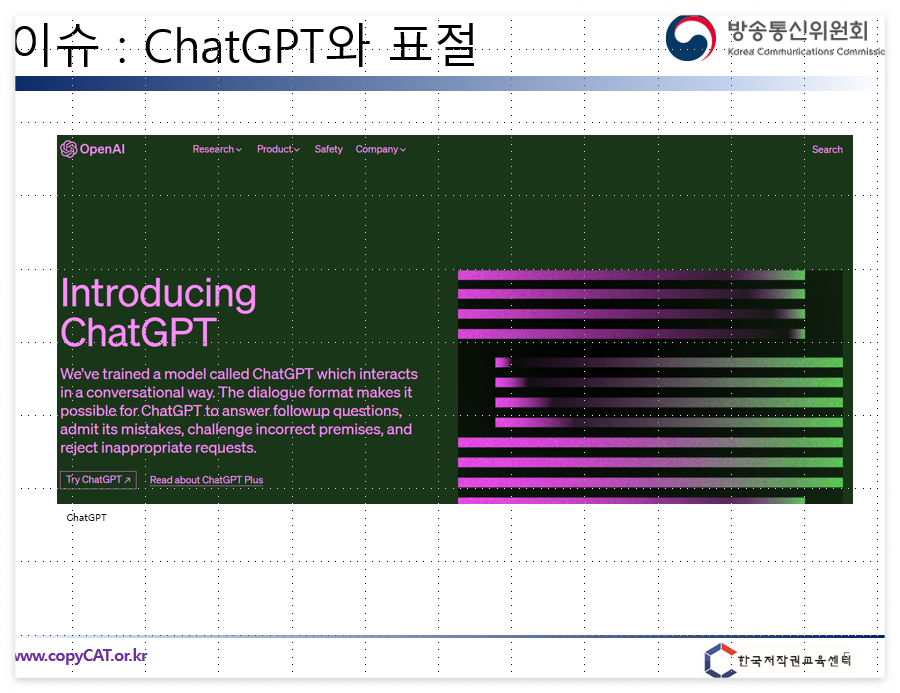The width and height of the screenshot is (900, 693).
Task: Select the 한국저작권교육센터 text
Action: click(x=794, y=660)
